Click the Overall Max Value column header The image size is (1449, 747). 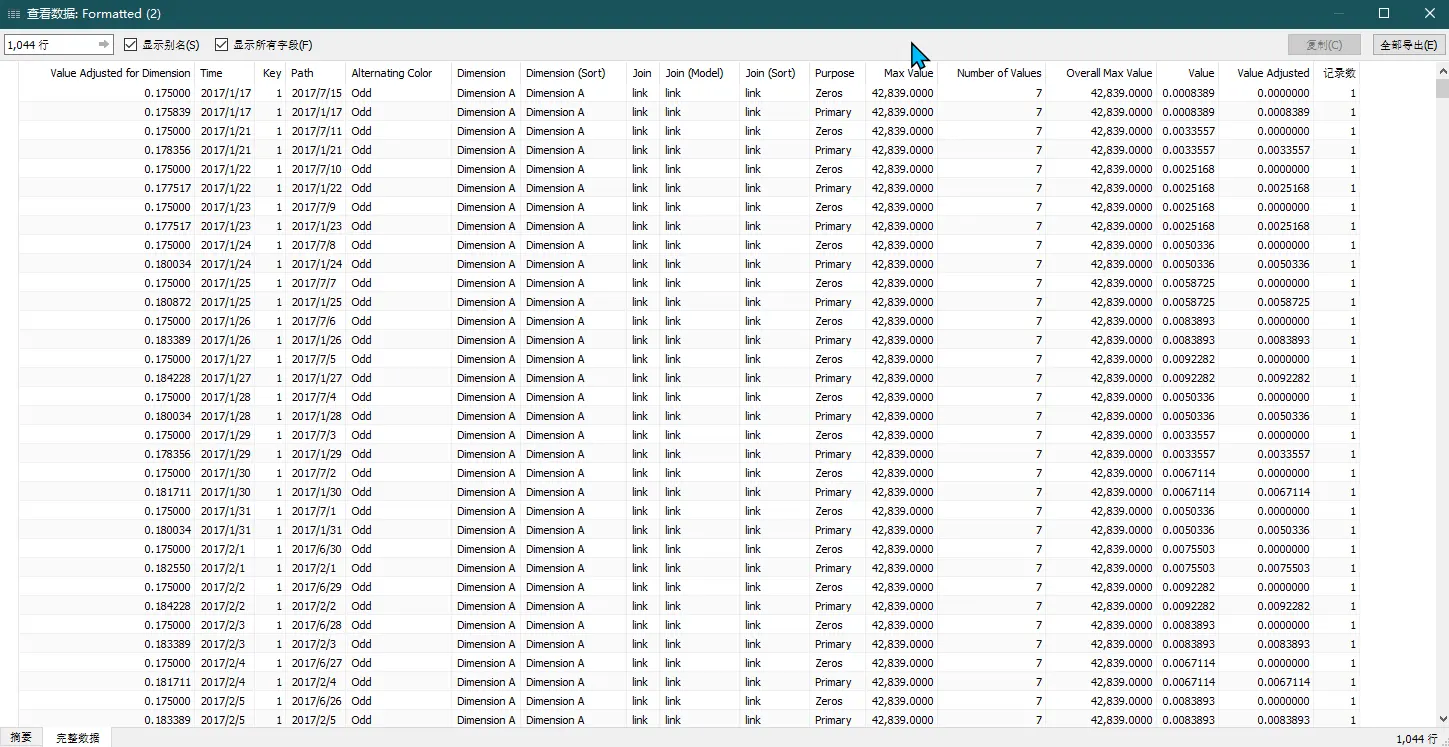click(1109, 73)
